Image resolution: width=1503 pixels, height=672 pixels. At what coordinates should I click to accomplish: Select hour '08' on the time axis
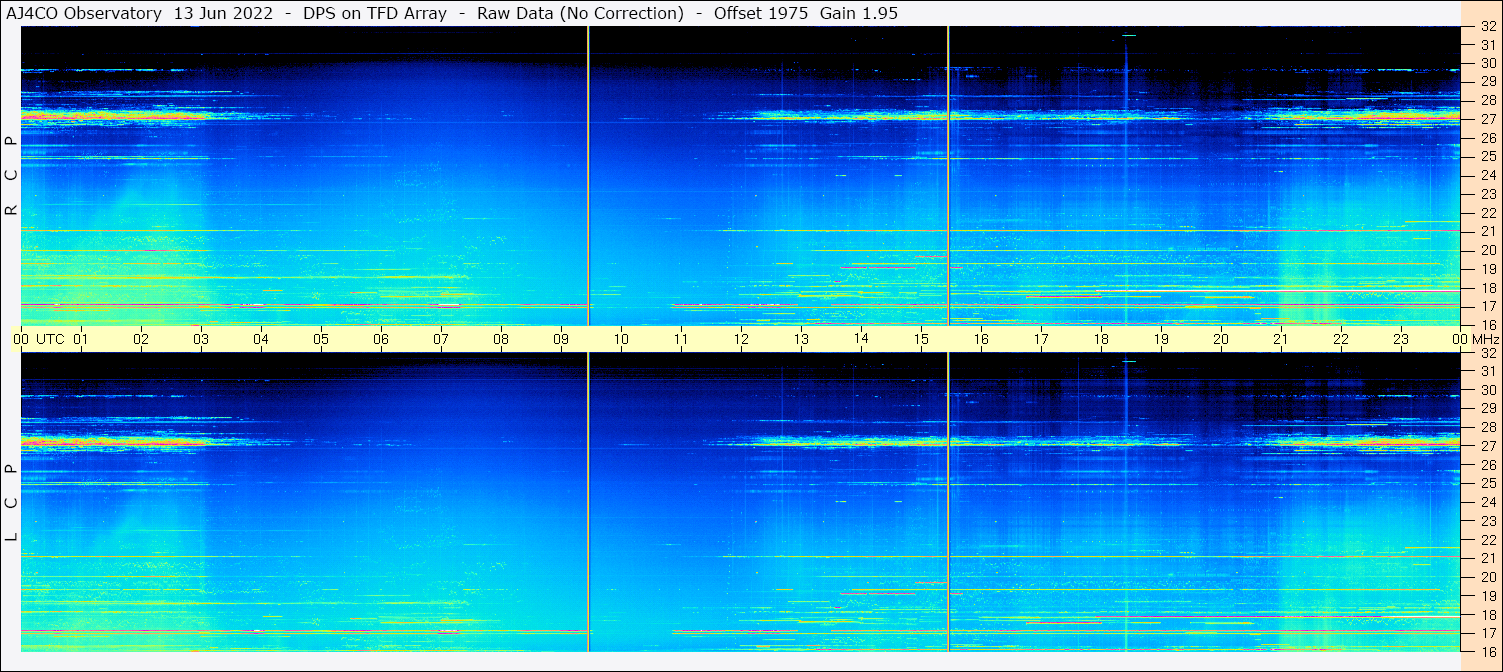coord(501,339)
